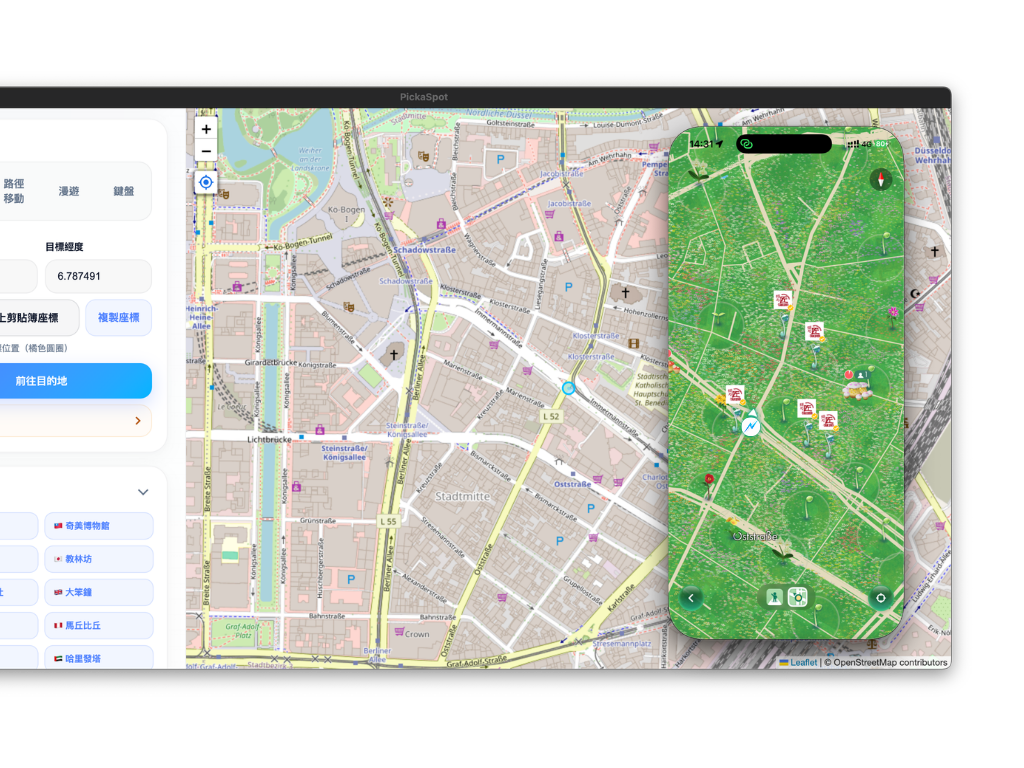Zoom out on the Leaflet map
This screenshot has width=1024, height=768.
click(x=206, y=151)
